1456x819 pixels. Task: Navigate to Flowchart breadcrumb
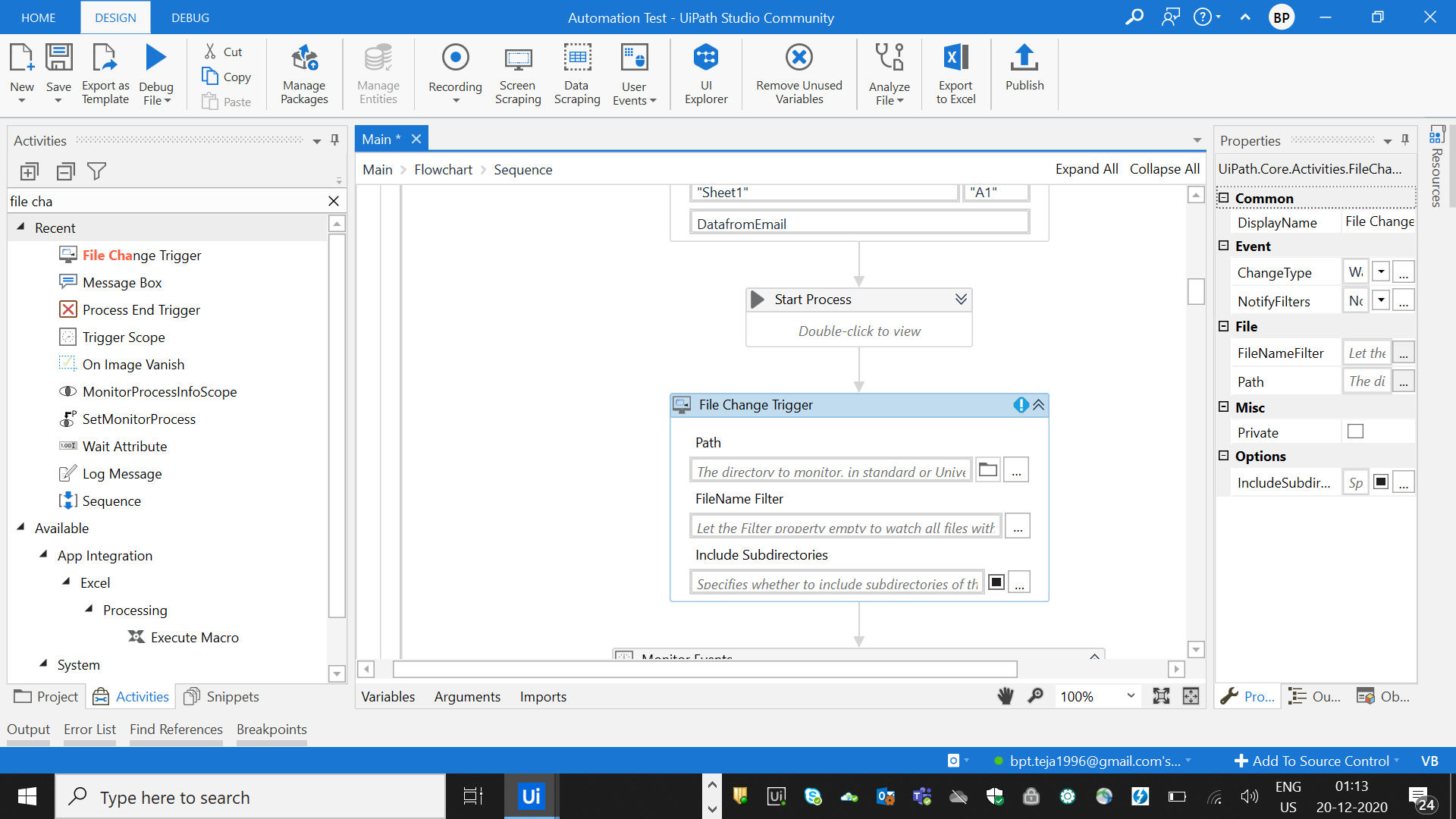coord(443,170)
